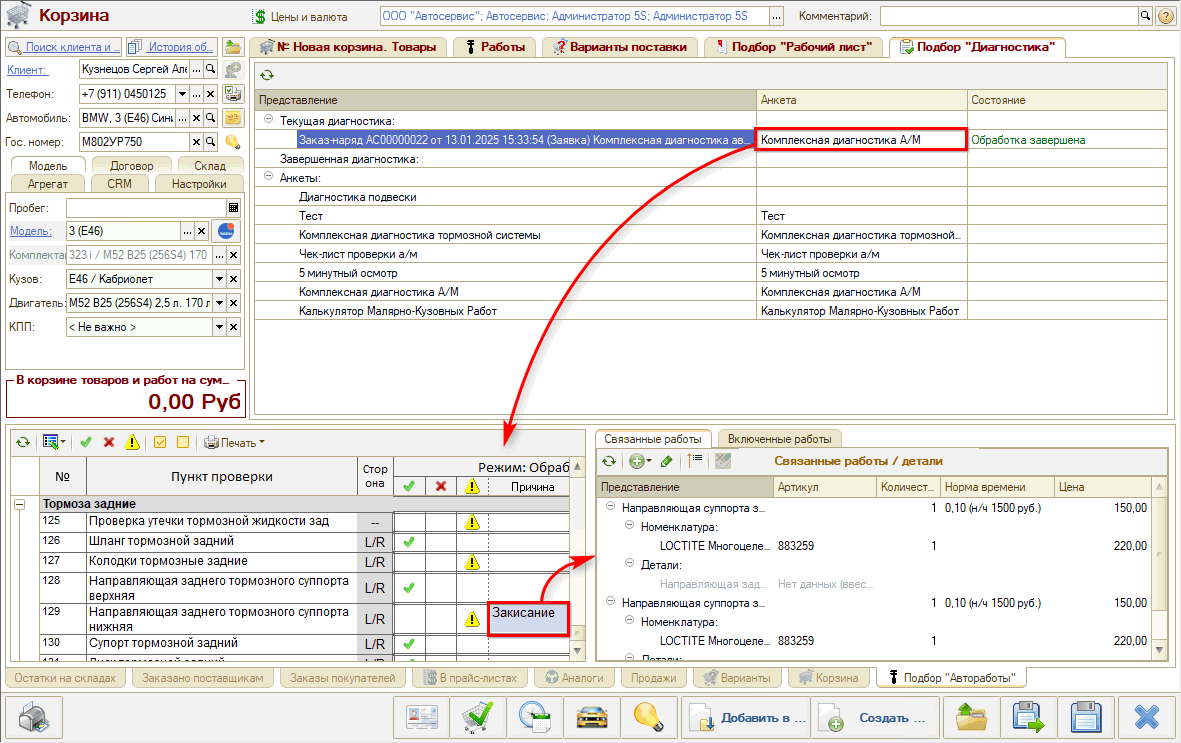1181x743 pixels.
Task: Click the checked yellow checkbox in checklist toolbar
Action: coord(159,442)
